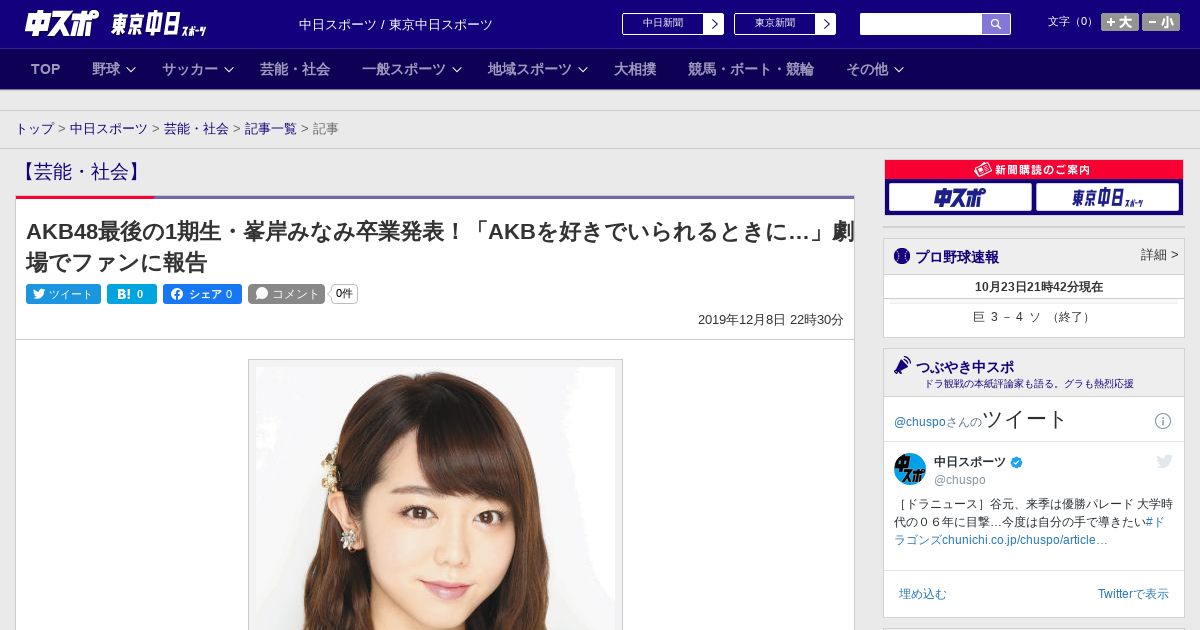Click the 0件 comment count
This screenshot has height=630, width=1200.
click(344, 294)
